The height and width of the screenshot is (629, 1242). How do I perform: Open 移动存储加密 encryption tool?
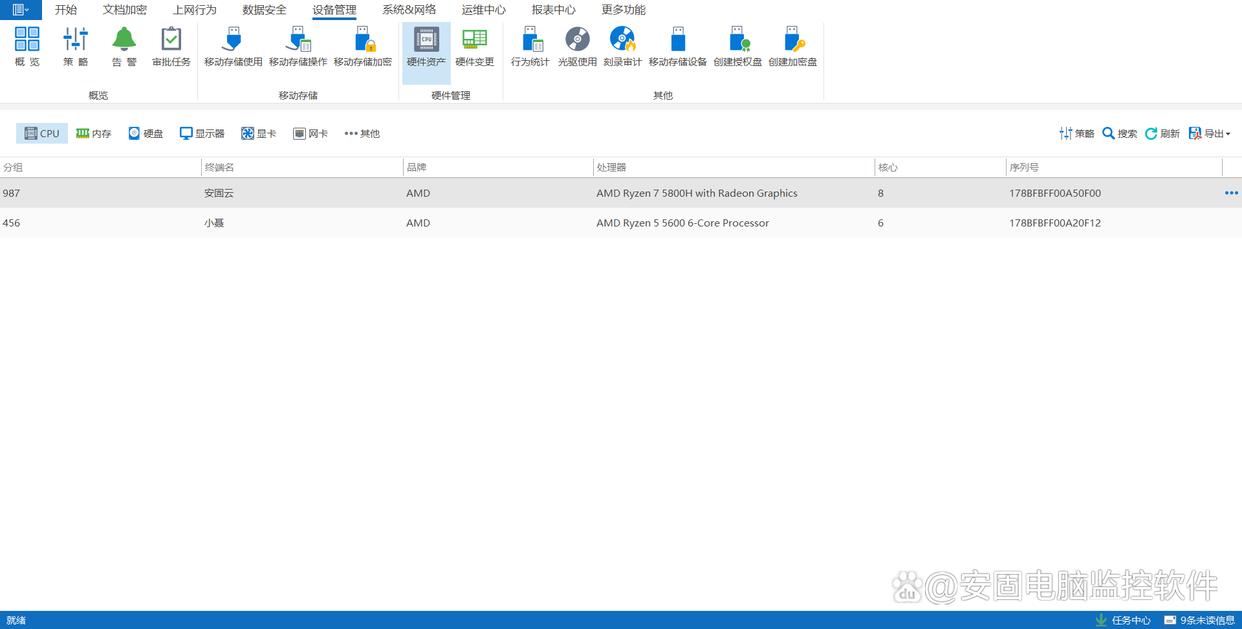[362, 47]
